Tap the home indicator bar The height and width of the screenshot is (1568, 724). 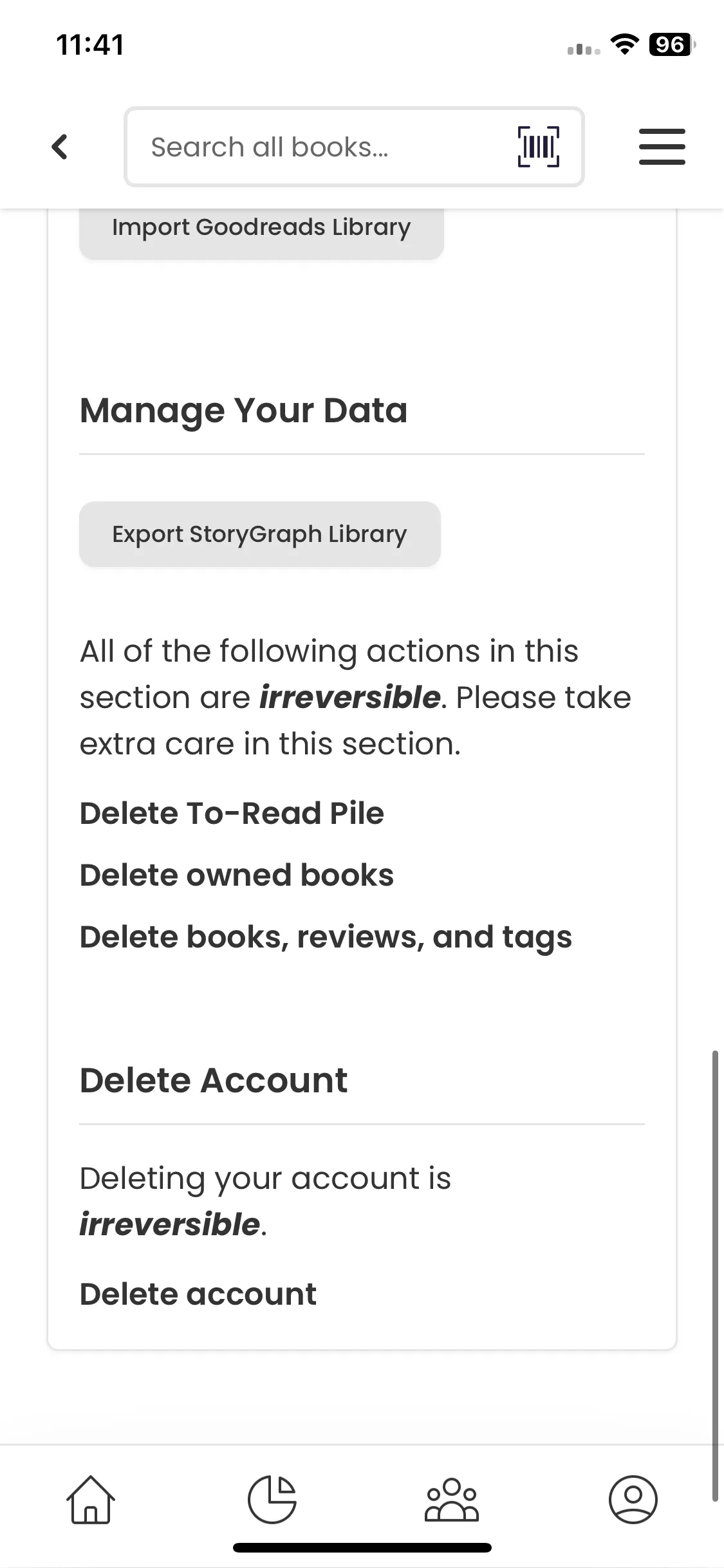pos(362,1547)
